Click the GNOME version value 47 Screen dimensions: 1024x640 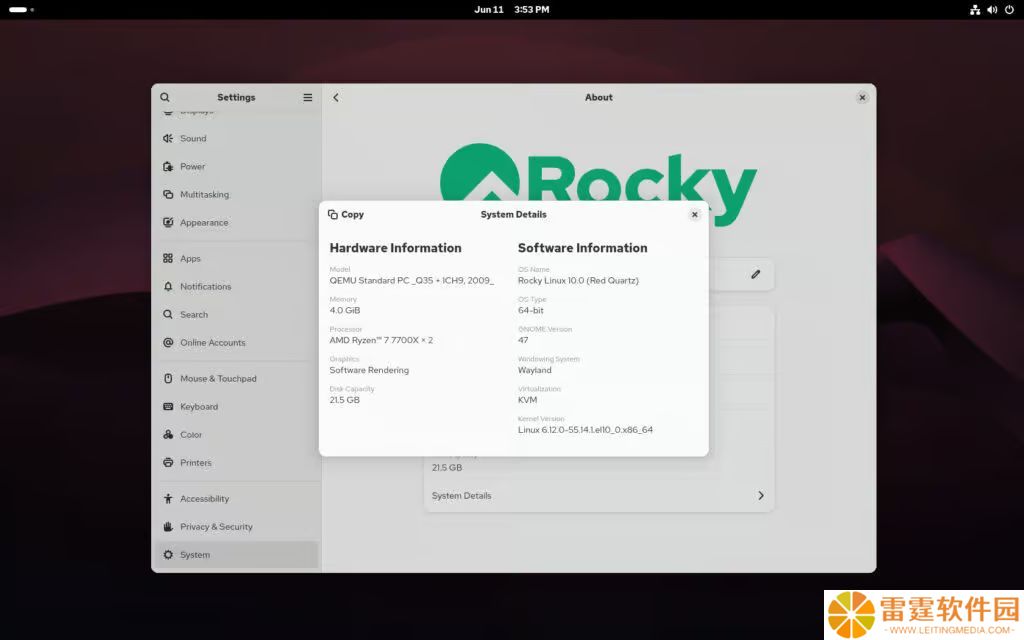click(523, 340)
